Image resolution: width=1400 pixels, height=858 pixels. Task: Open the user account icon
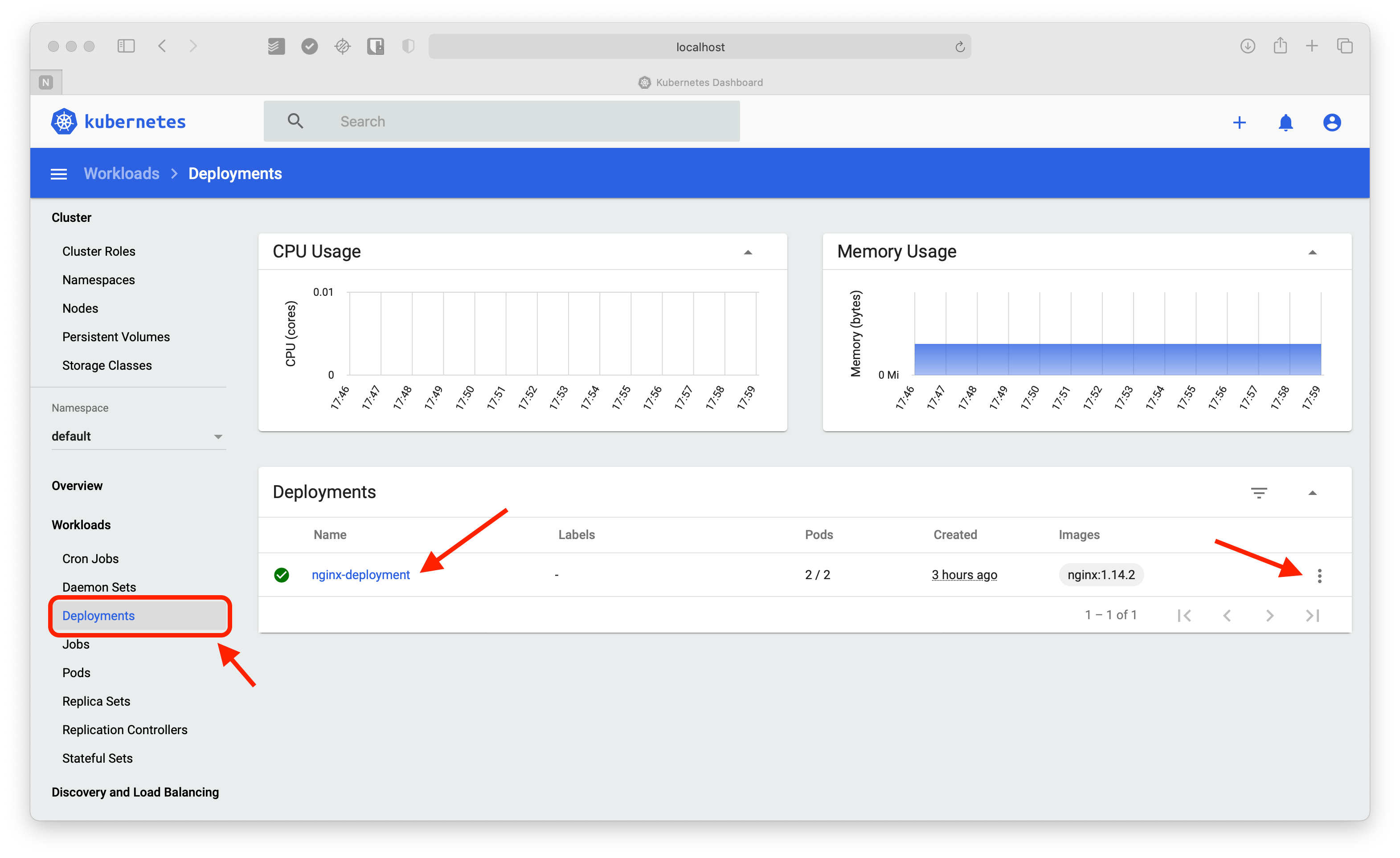click(1332, 122)
